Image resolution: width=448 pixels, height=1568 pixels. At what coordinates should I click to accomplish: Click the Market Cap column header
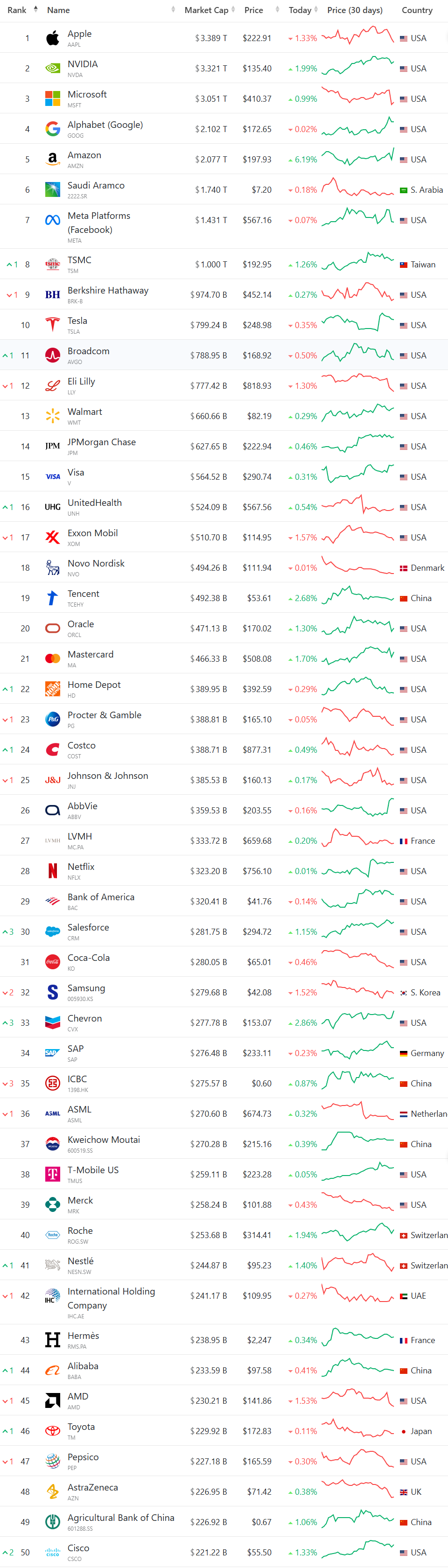point(206,10)
